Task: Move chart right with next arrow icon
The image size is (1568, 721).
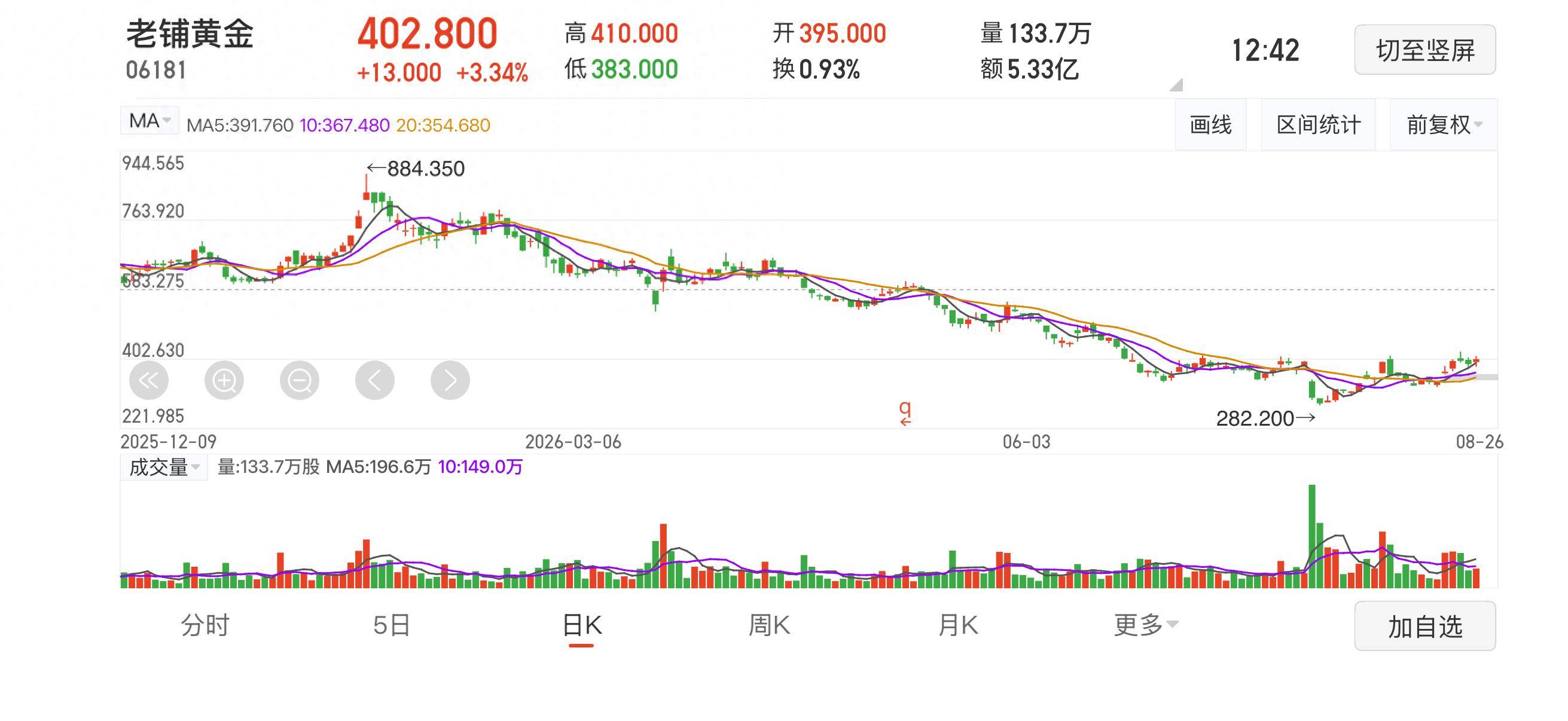Action: click(450, 380)
